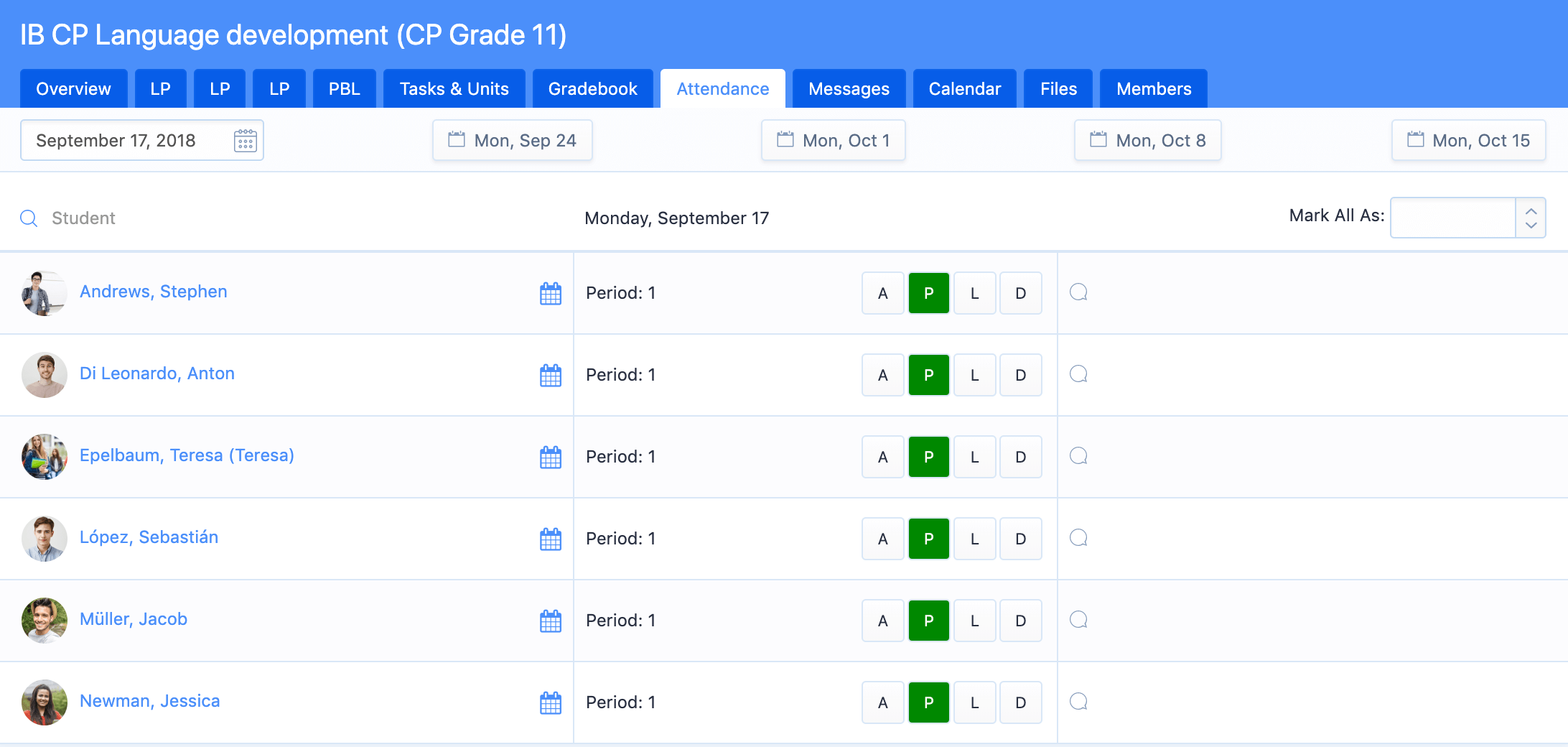Click the Student search field
Screen dimensions: 1568x747
[83, 218]
